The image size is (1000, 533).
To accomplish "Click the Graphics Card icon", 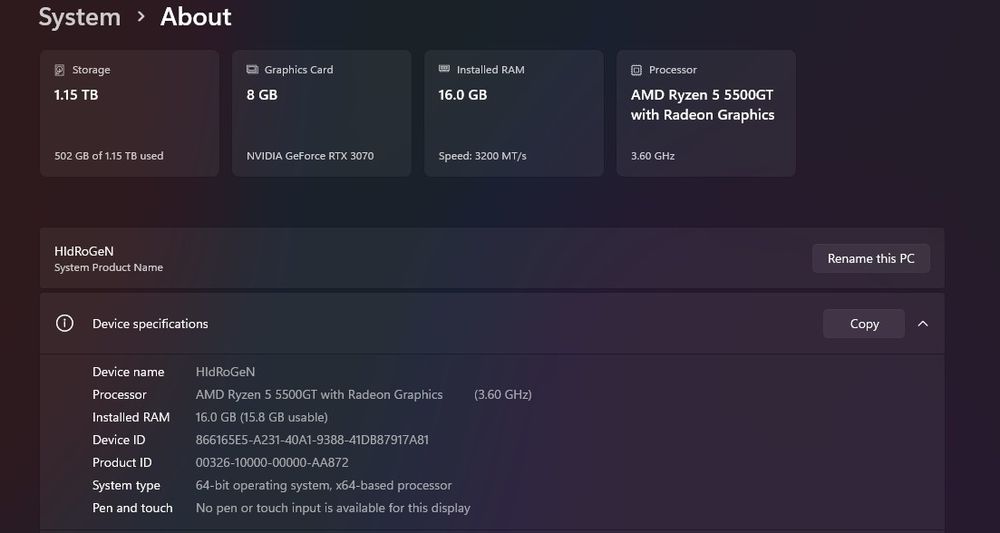I will coord(253,69).
